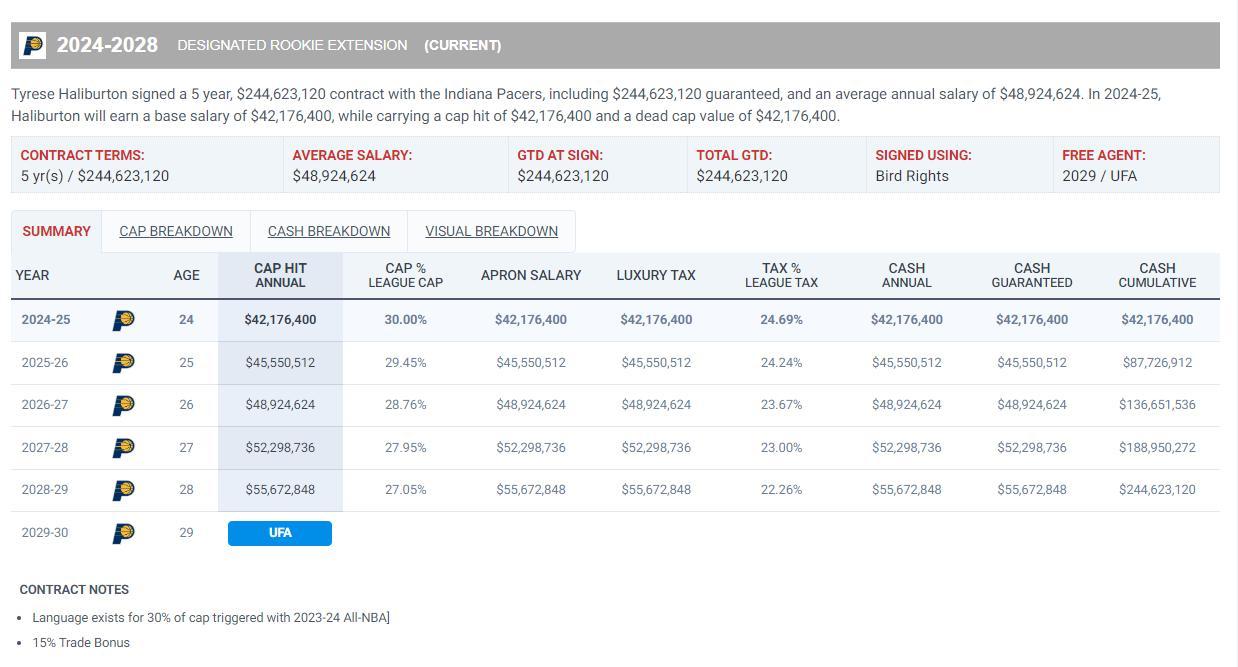Click the Pacers logo in contract header
This screenshot has height=667, width=1238.
coord(33,45)
